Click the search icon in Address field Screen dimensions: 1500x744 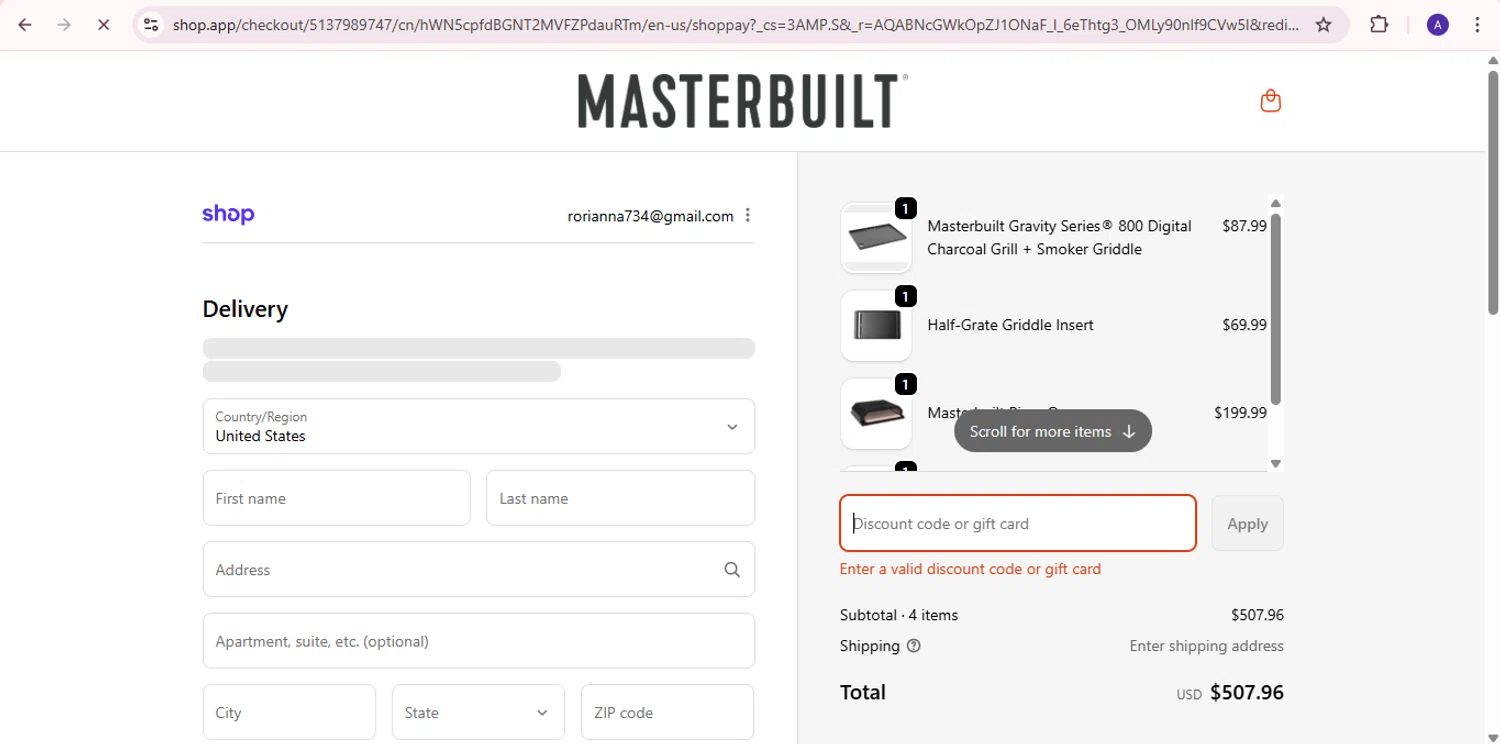point(732,570)
